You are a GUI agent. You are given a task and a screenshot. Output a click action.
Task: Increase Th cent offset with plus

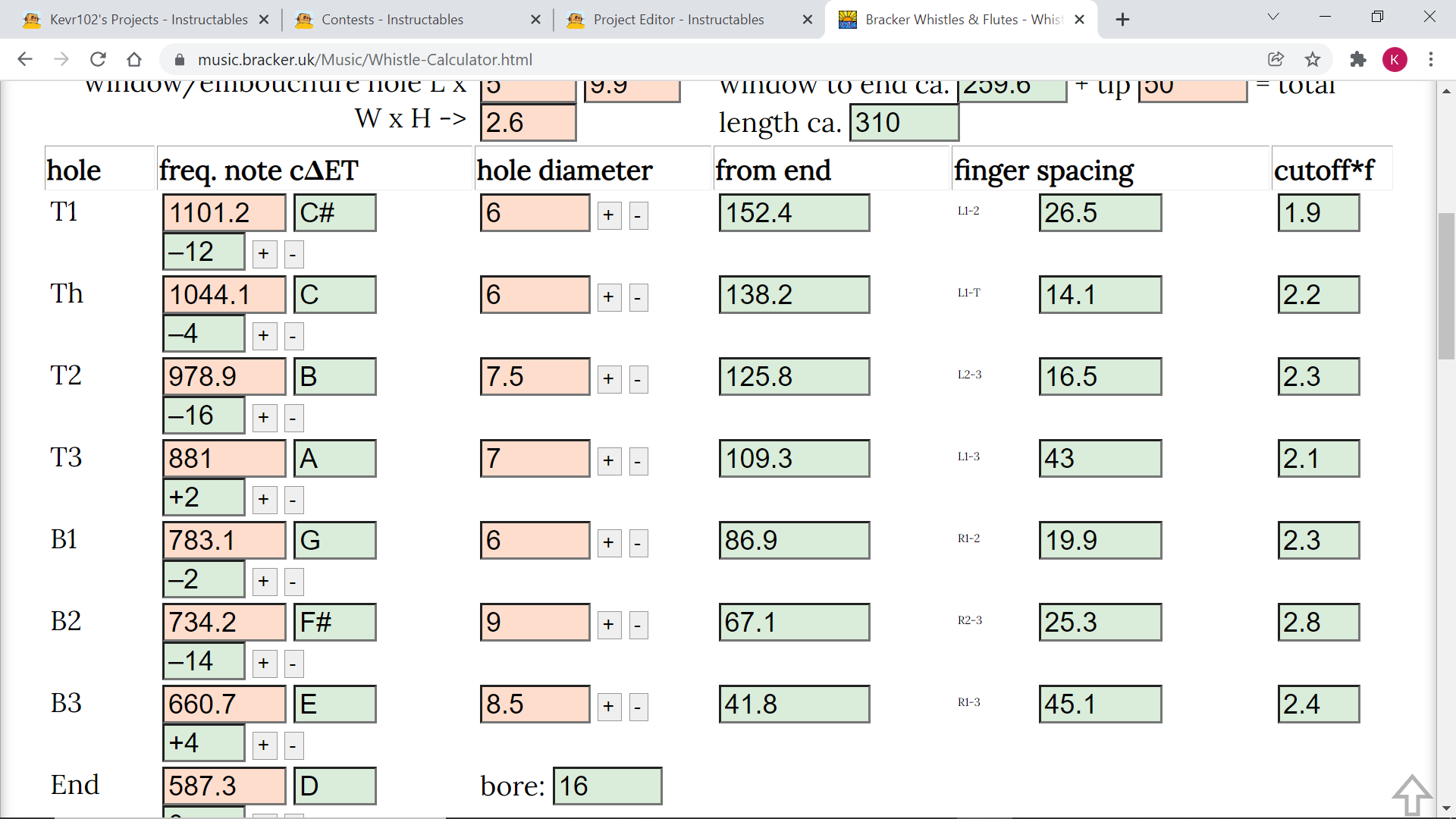[x=263, y=335]
